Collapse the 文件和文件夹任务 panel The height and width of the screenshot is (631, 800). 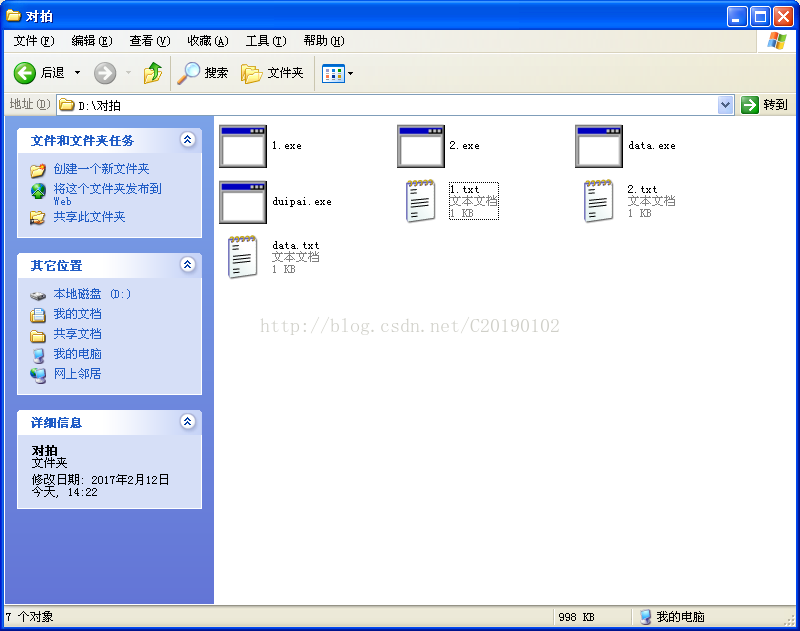click(x=188, y=140)
